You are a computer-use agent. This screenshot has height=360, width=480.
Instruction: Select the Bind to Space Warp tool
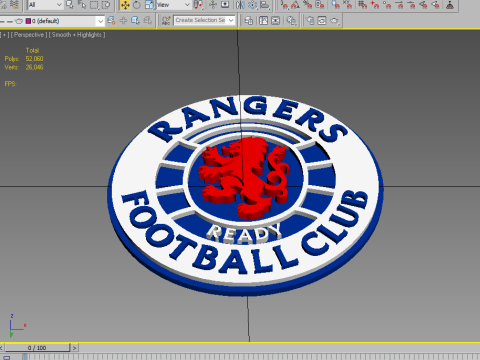(15, 5)
